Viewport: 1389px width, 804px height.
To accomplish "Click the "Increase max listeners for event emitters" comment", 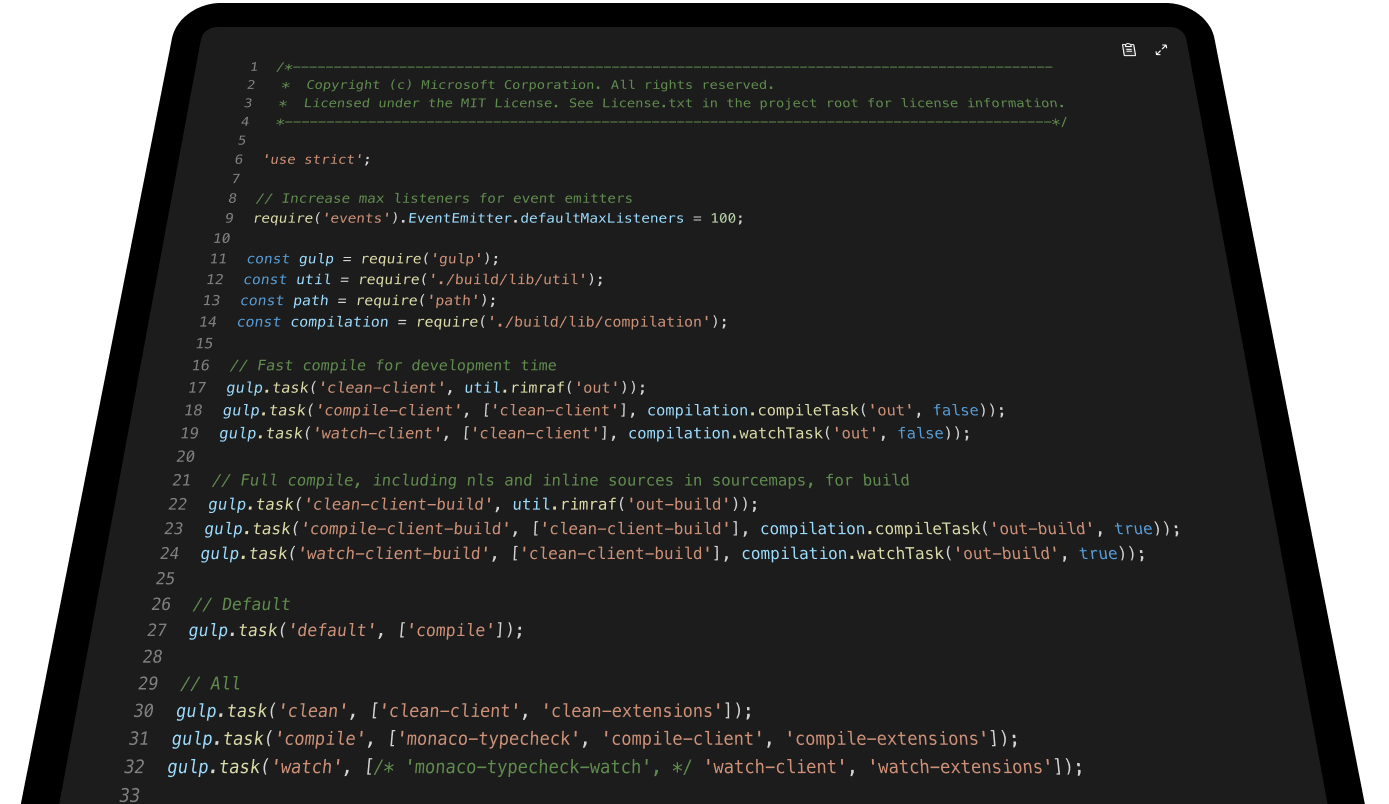I will [444, 198].
